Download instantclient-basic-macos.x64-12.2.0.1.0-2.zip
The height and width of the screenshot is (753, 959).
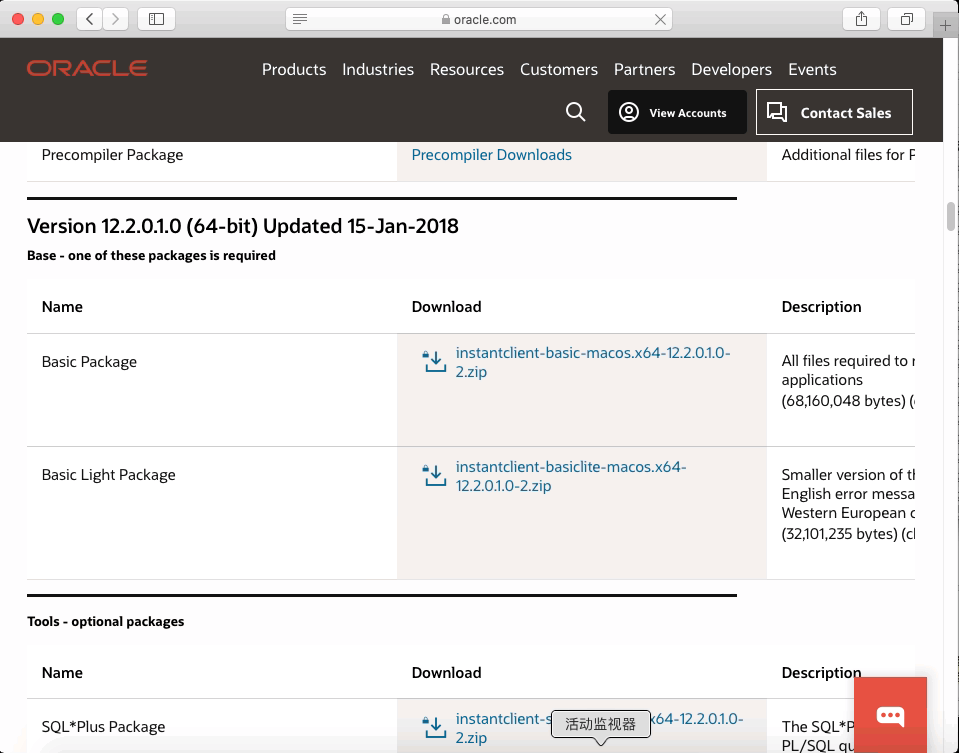point(593,362)
